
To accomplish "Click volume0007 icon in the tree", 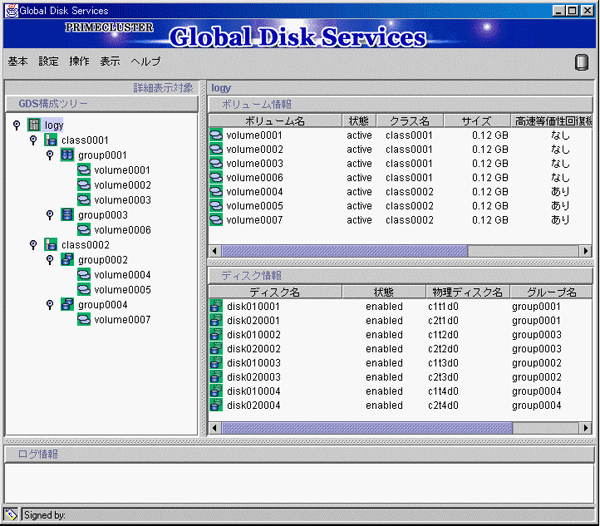I will click(84, 319).
